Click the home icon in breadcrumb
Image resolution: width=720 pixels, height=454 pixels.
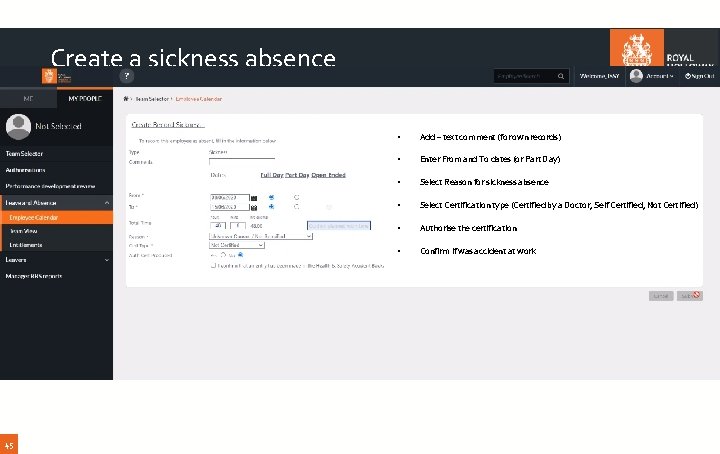point(126,99)
